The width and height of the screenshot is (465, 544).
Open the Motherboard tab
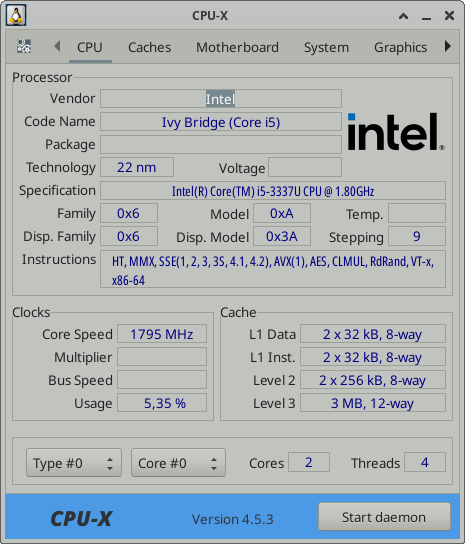(237, 48)
